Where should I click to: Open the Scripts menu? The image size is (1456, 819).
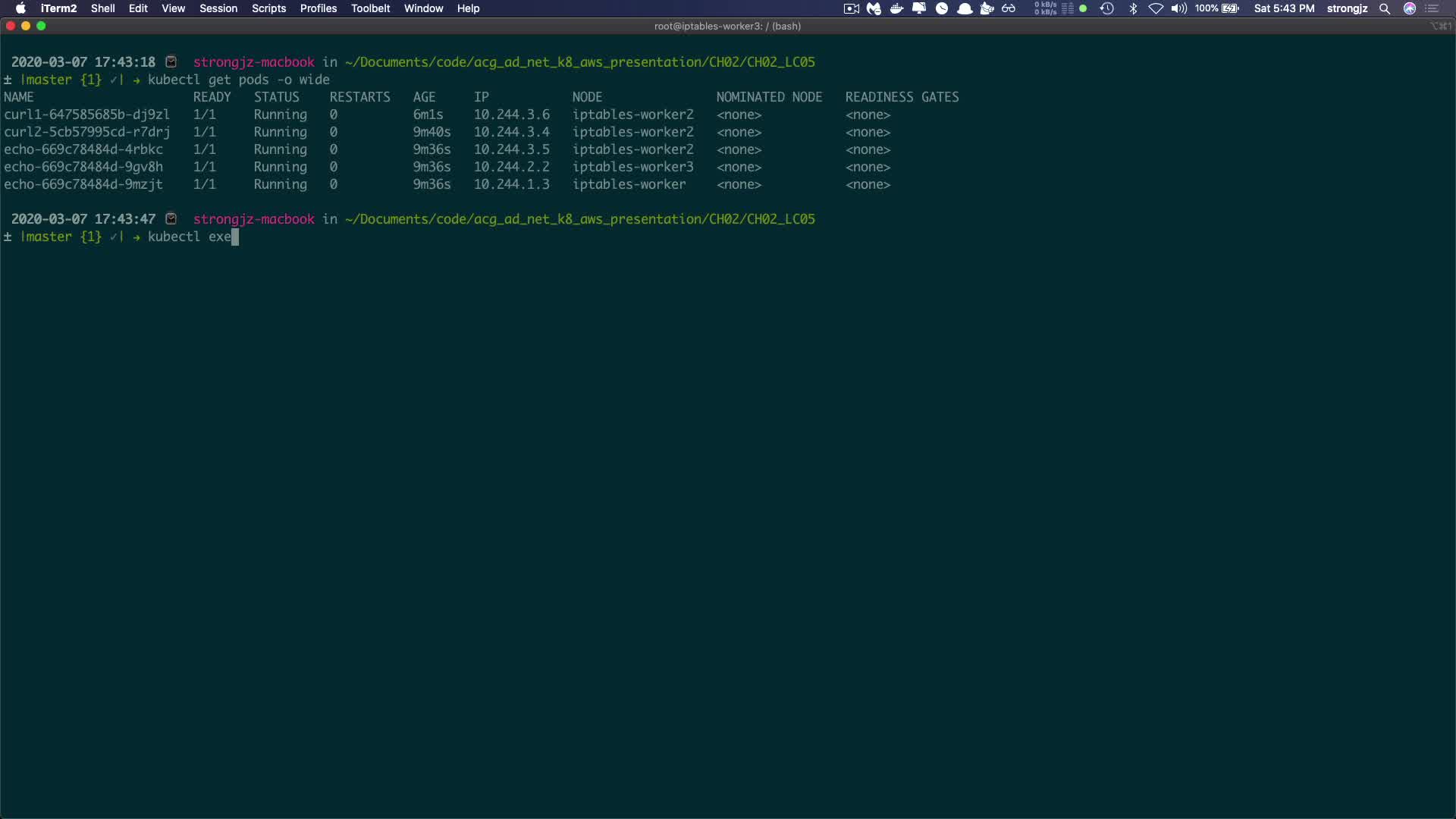pyautogui.click(x=268, y=8)
